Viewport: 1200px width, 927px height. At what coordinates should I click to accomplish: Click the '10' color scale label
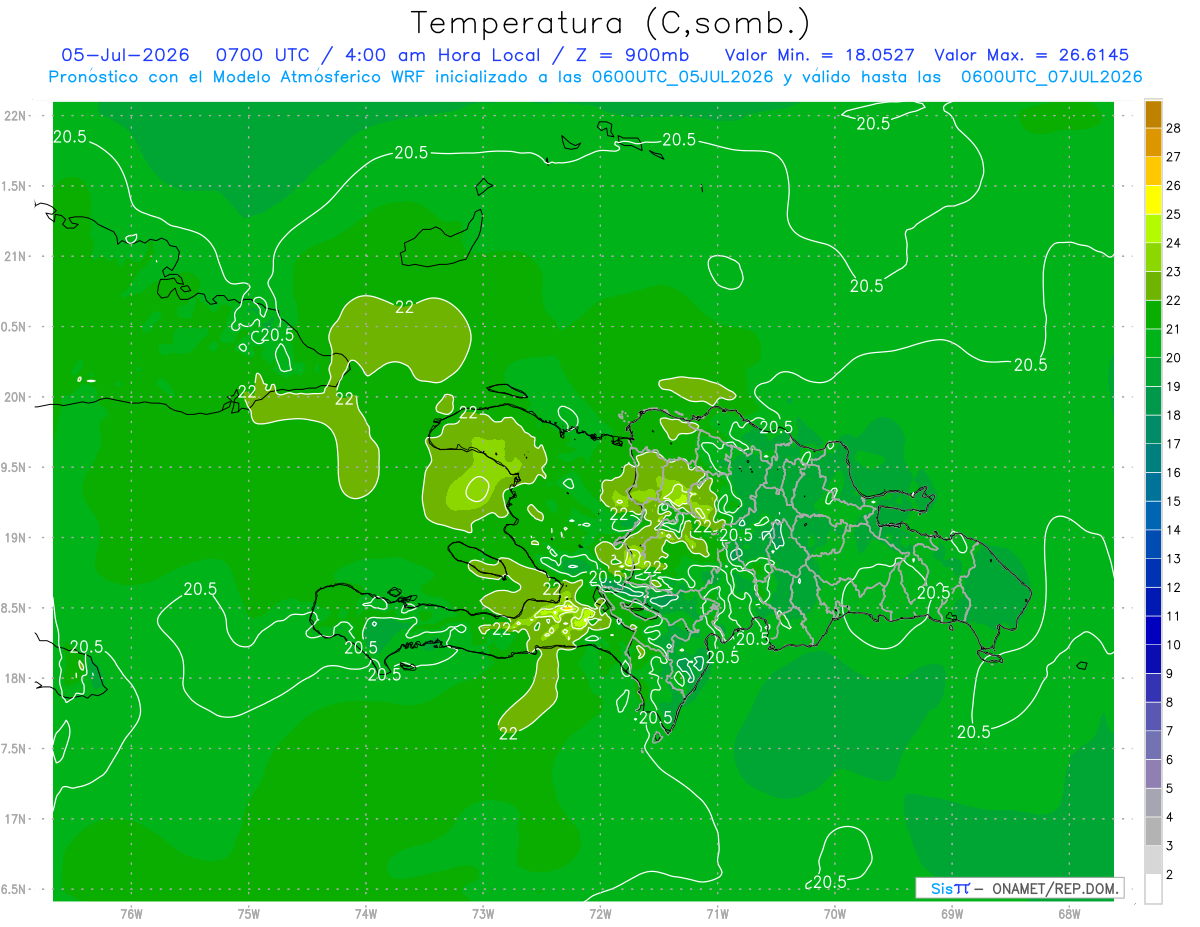tap(1175, 645)
